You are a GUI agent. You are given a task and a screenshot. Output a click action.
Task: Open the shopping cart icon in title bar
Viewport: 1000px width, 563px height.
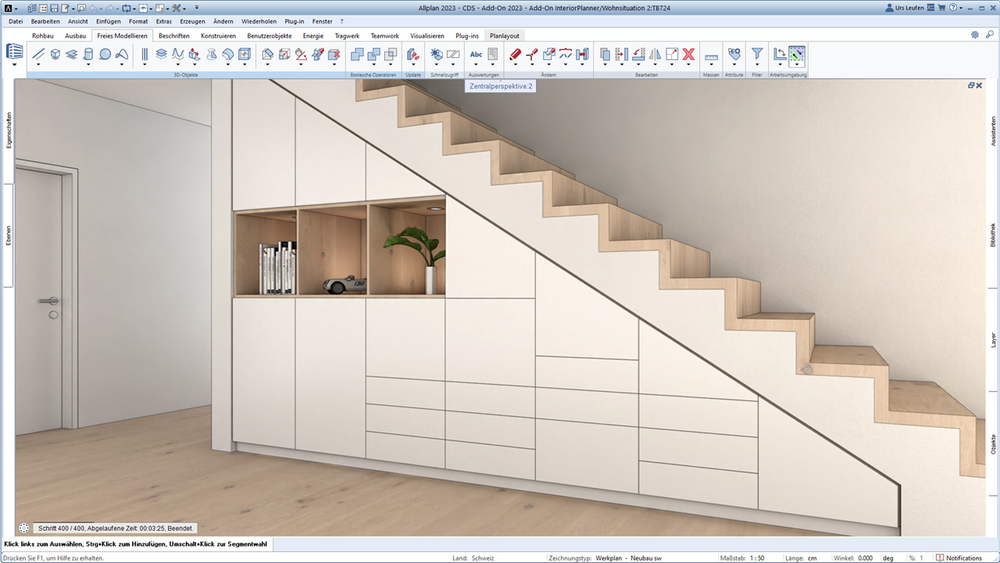coord(941,8)
